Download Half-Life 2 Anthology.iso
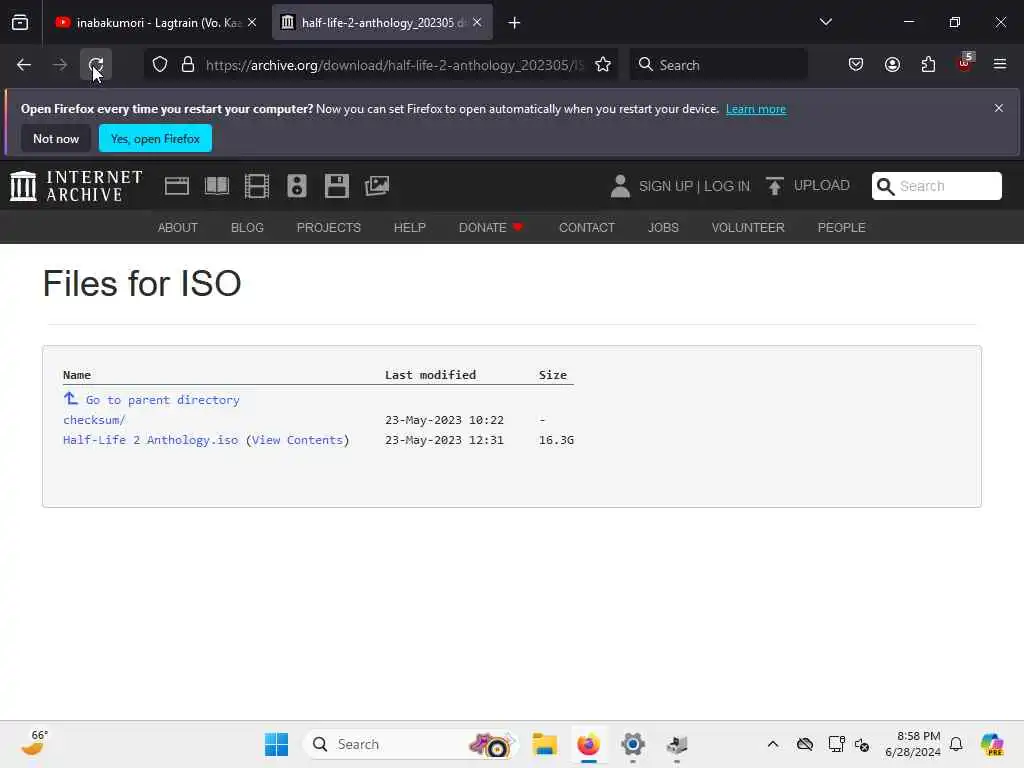The width and height of the screenshot is (1024, 768). 150,440
